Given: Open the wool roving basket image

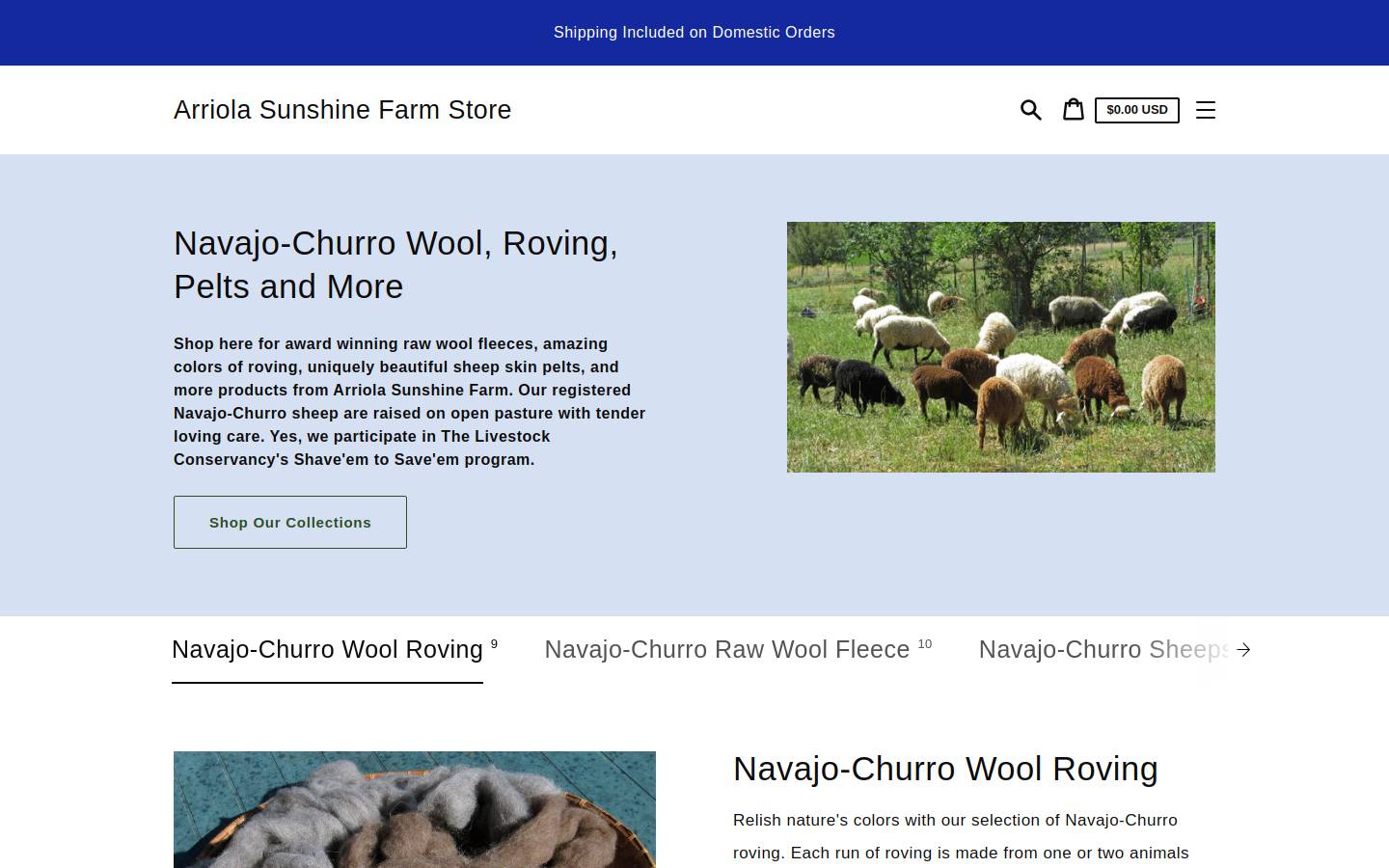Looking at the screenshot, I should click(415, 810).
